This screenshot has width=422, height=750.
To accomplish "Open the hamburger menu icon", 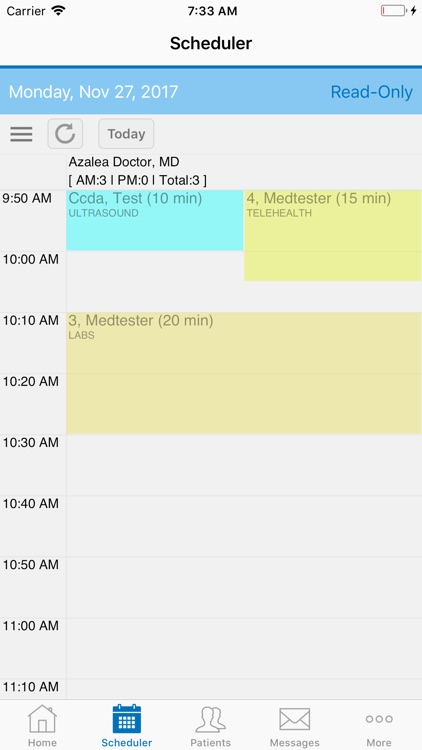I will coord(22,134).
